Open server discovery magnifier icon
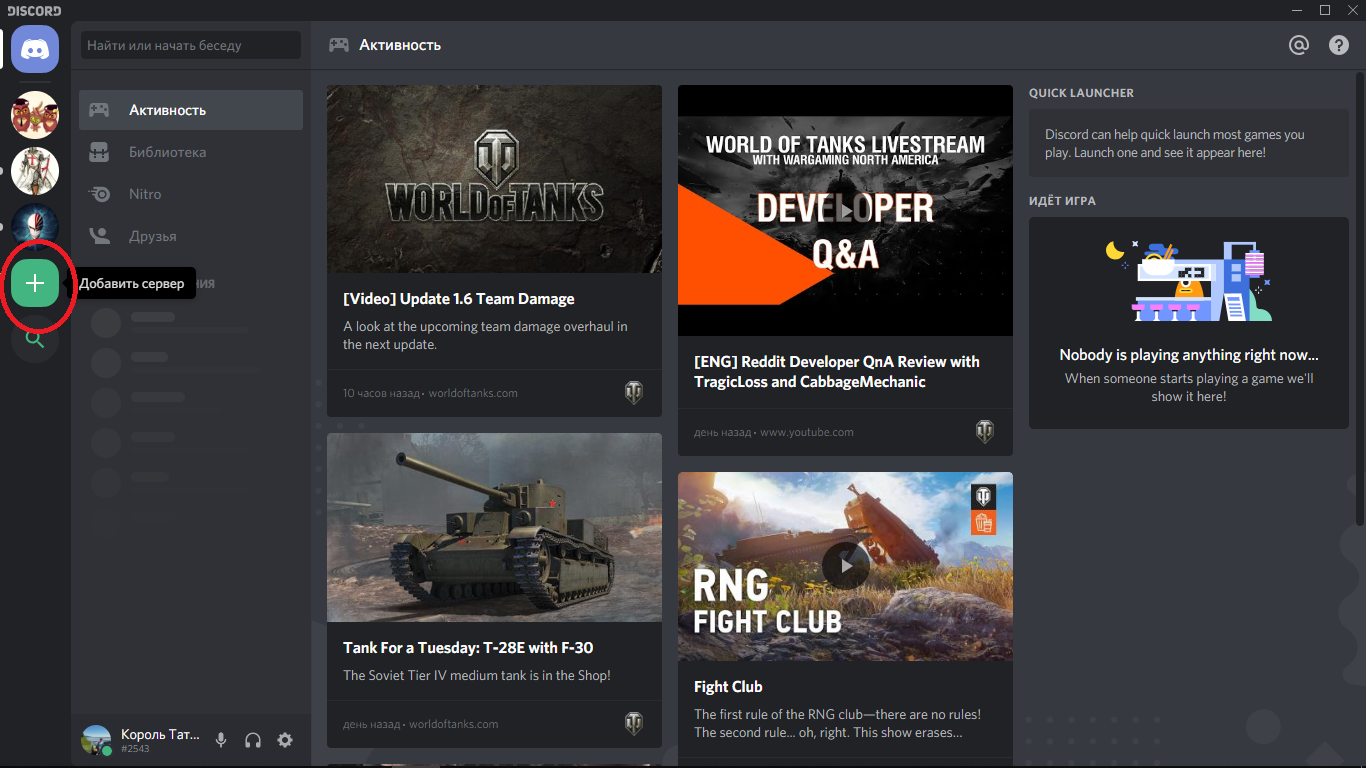1366x770 pixels. pyautogui.click(x=35, y=339)
